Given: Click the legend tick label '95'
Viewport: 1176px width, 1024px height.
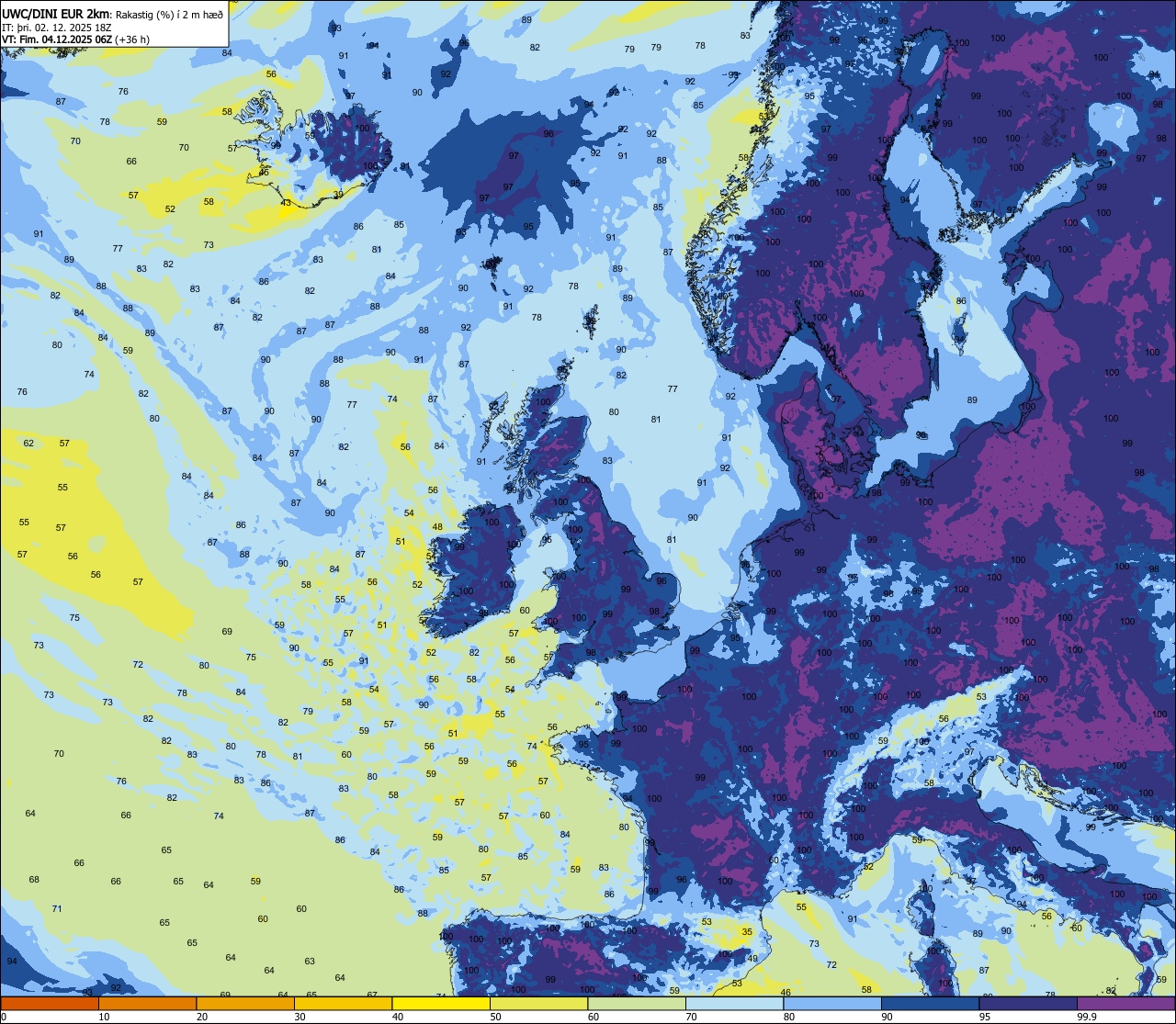Looking at the screenshot, I should [985, 1017].
